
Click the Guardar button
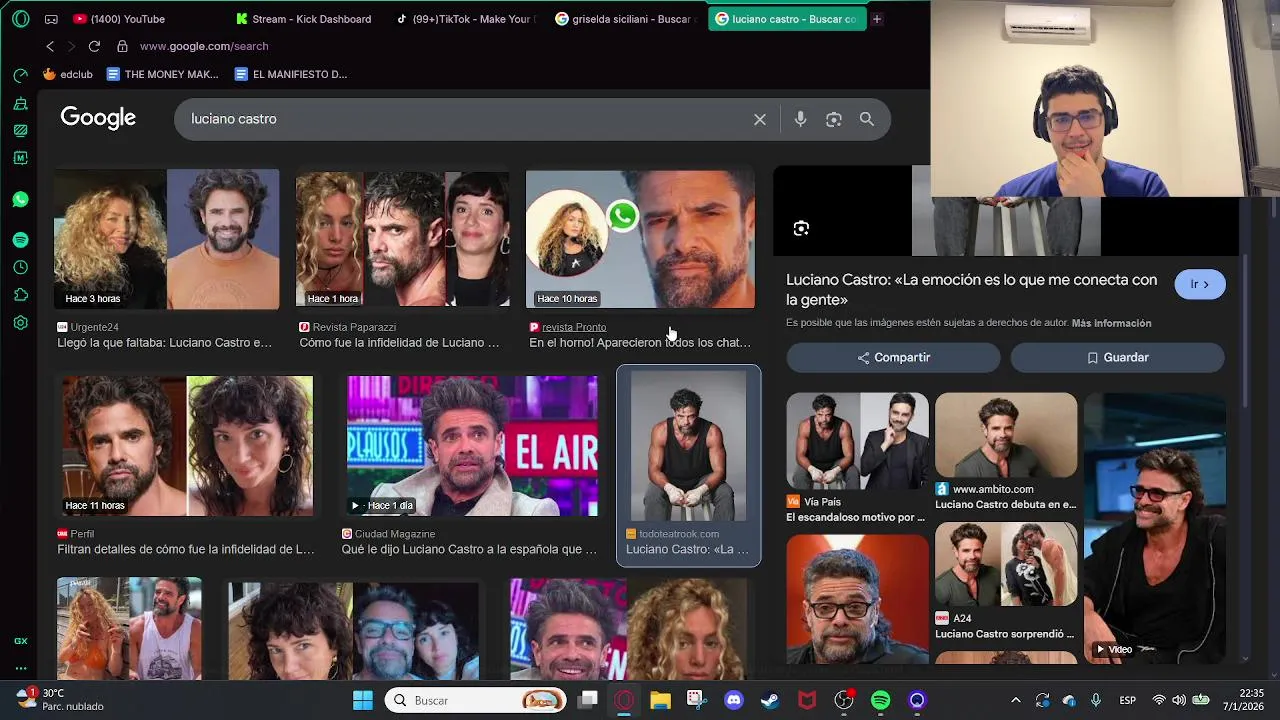tap(1117, 357)
